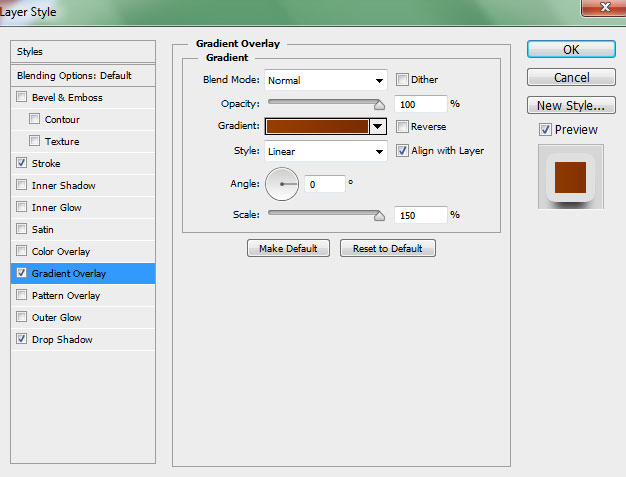The width and height of the screenshot is (626, 477).
Task: Select the Drop Shadow settings row
Action: pos(83,339)
